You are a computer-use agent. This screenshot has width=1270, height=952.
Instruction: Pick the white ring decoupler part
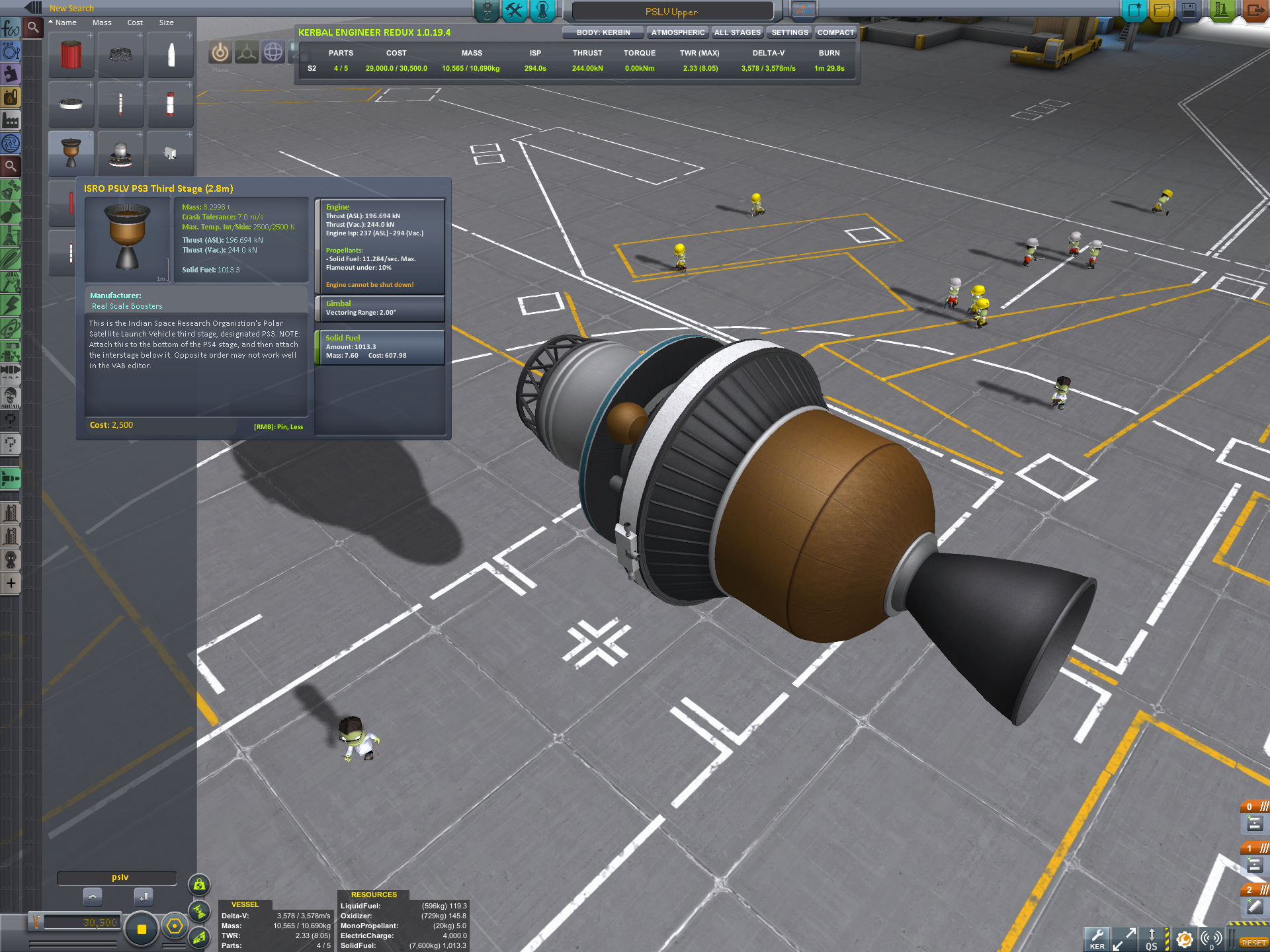click(x=71, y=104)
